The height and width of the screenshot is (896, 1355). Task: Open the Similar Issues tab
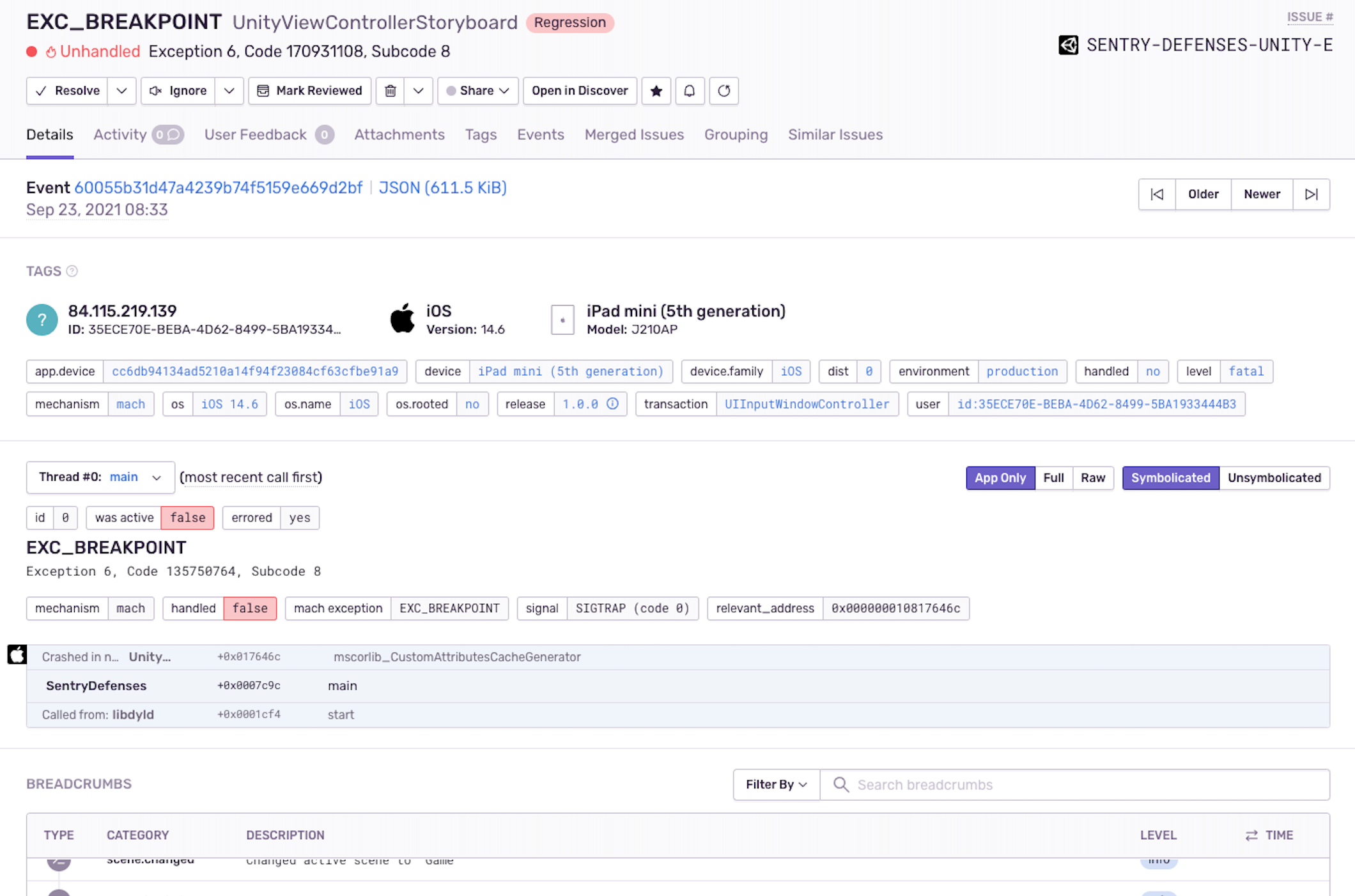click(x=835, y=135)
